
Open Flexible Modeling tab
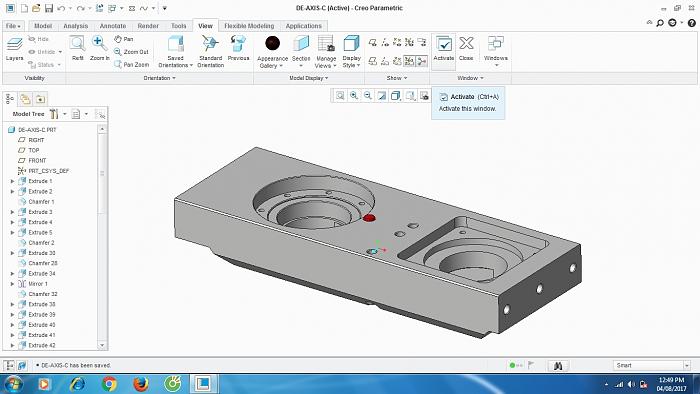coord(249,26)
